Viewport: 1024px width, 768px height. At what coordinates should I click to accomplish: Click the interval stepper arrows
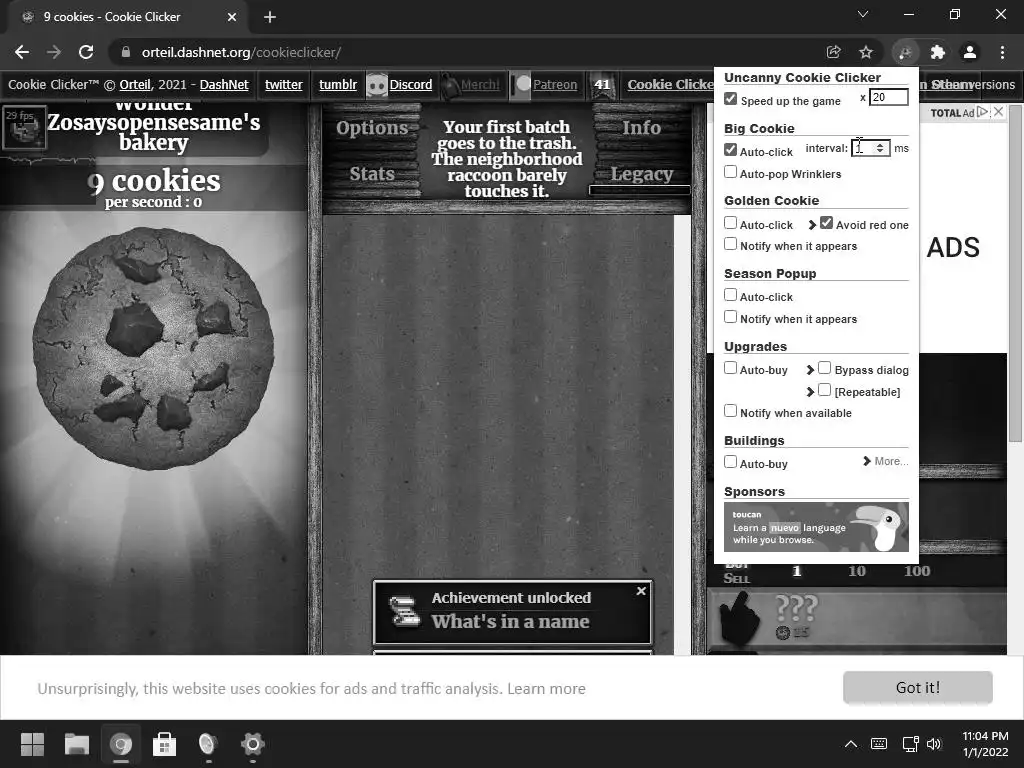point(880,148)
